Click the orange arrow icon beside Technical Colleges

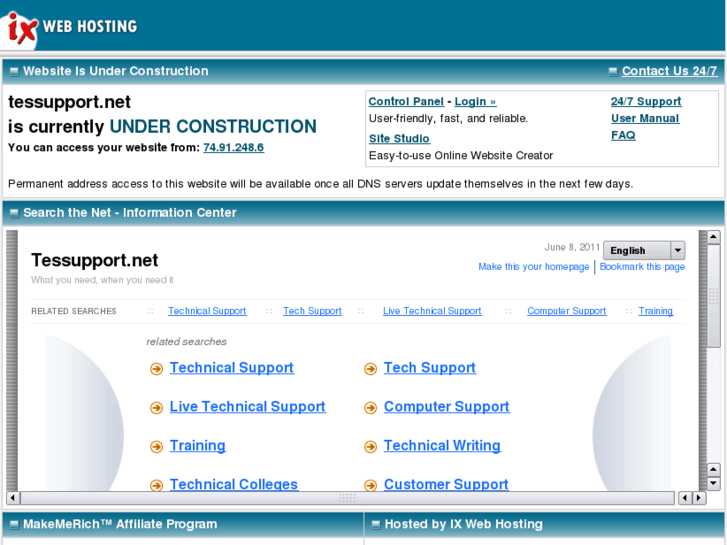pos(156,486)
